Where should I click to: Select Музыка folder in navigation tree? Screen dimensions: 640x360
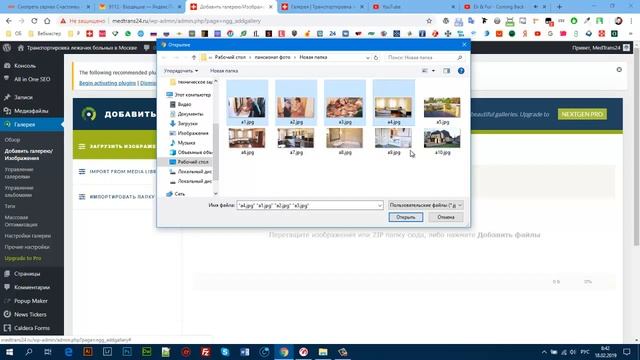(x=182, y=143)
